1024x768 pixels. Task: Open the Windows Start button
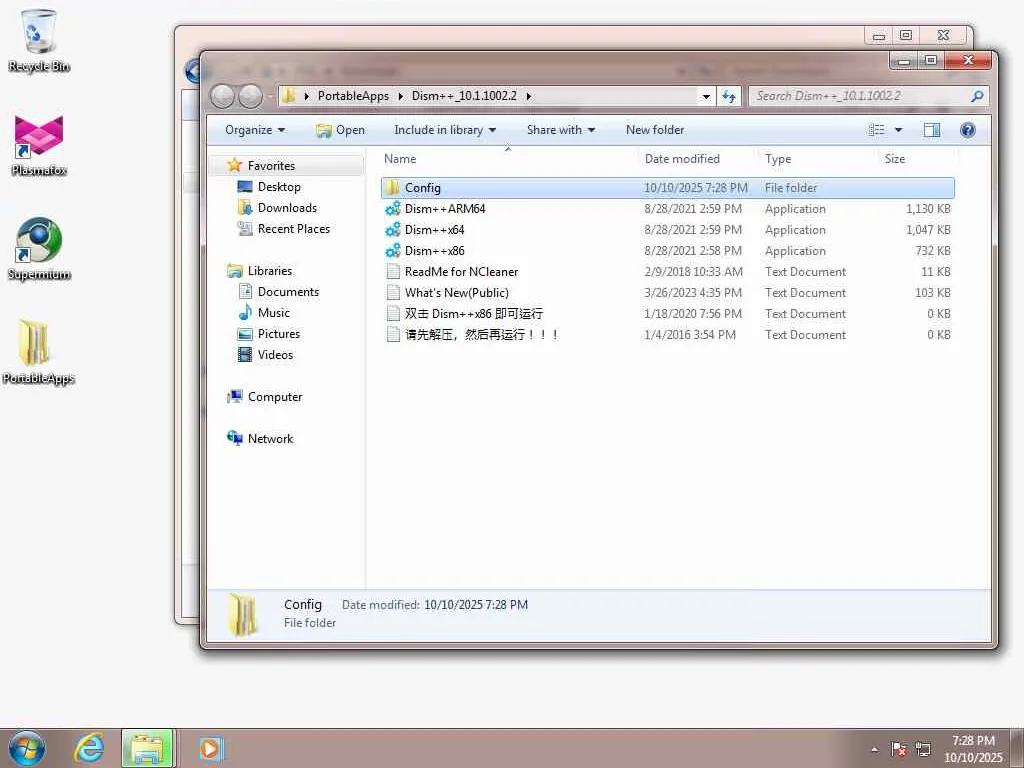27,748
